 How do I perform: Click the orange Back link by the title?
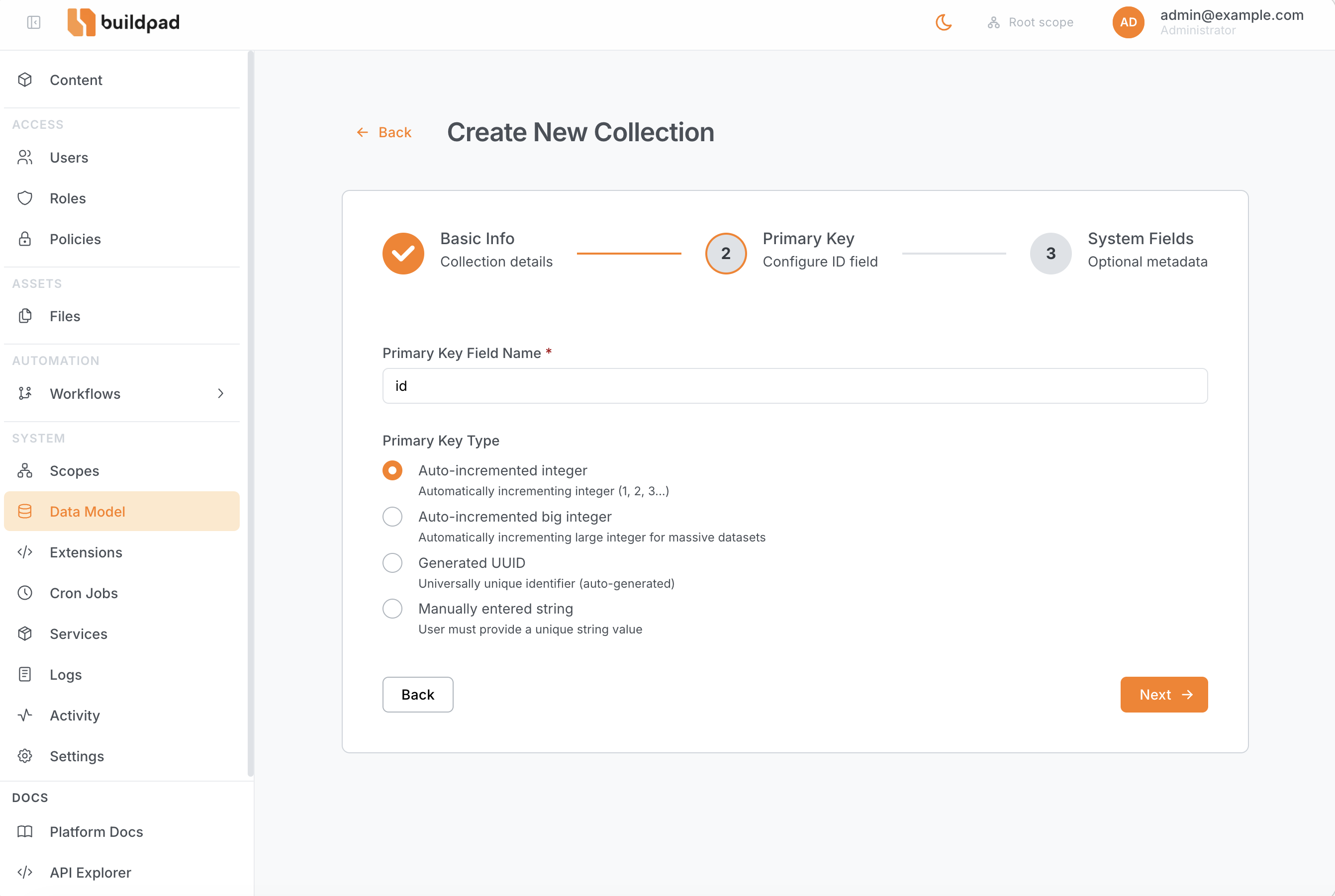pos(383,132)
